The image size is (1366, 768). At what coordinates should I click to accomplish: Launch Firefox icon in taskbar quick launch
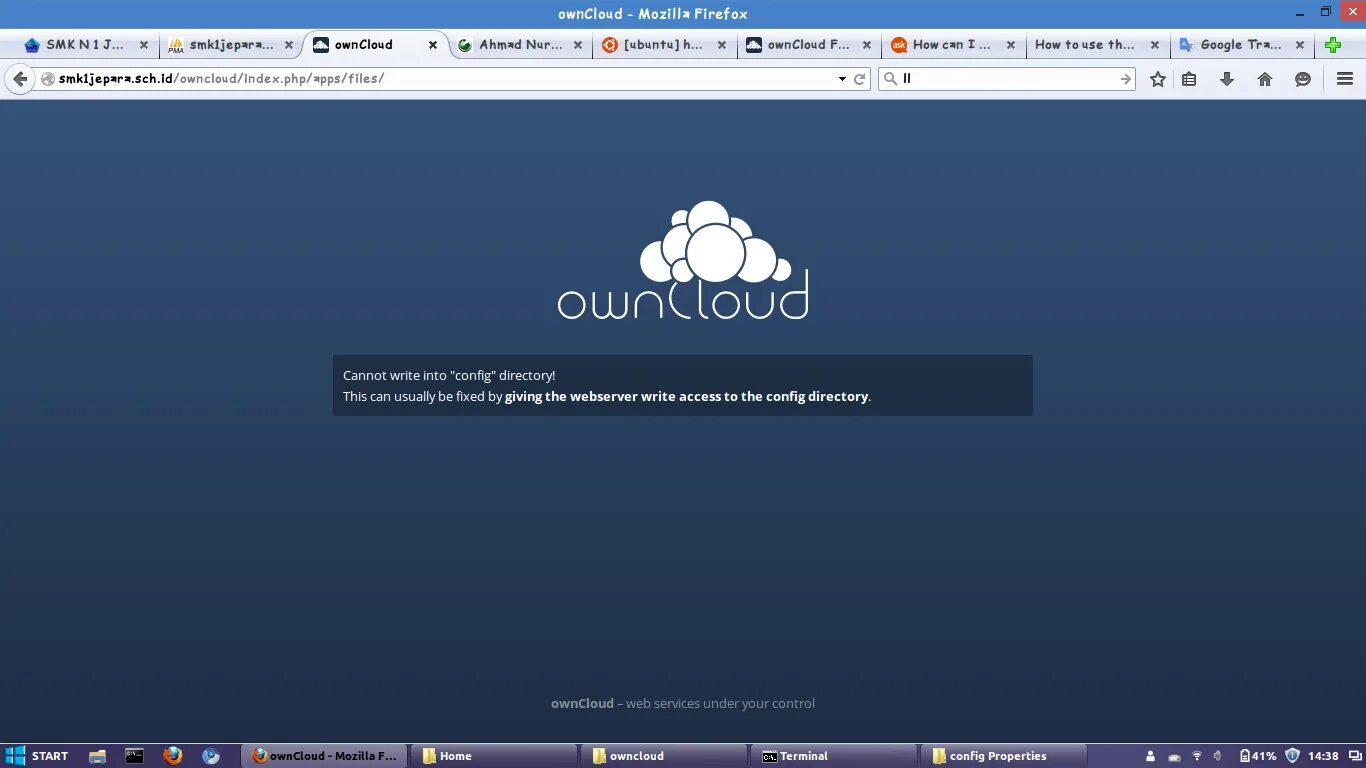(172, 756)
